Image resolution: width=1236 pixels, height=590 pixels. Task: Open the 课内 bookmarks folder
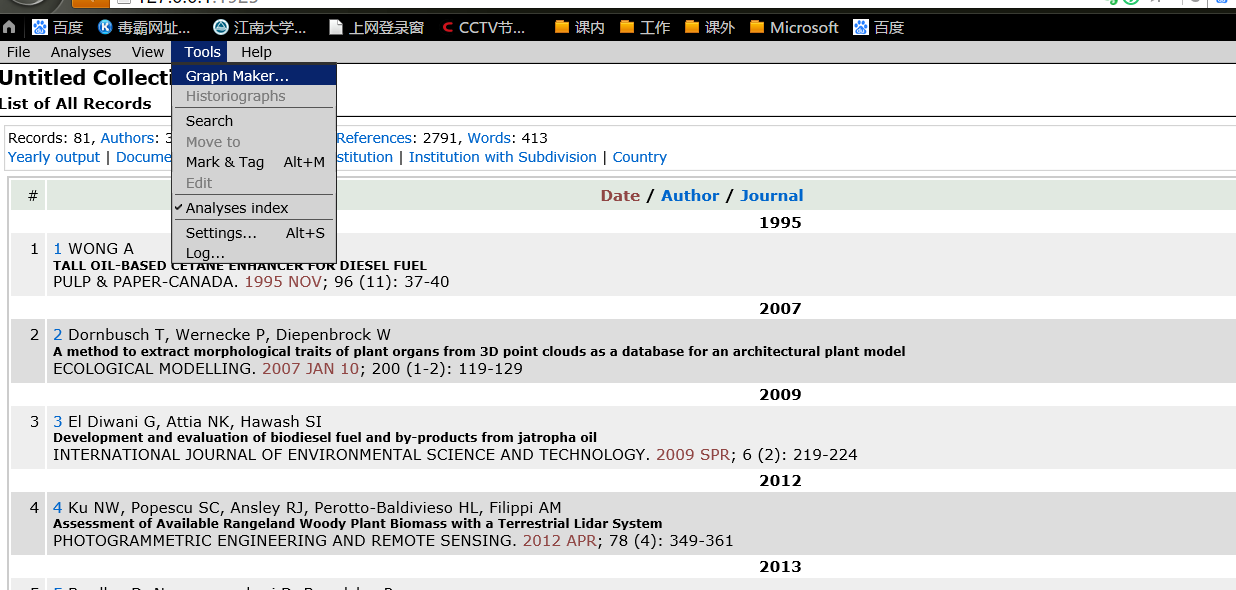pyautogui.click(x=580, y=27)
